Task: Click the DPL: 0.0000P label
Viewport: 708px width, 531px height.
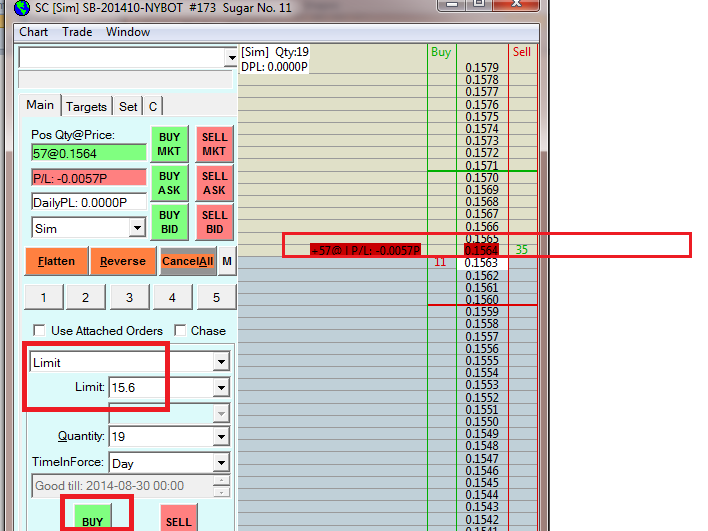Action: coord(274,67)
